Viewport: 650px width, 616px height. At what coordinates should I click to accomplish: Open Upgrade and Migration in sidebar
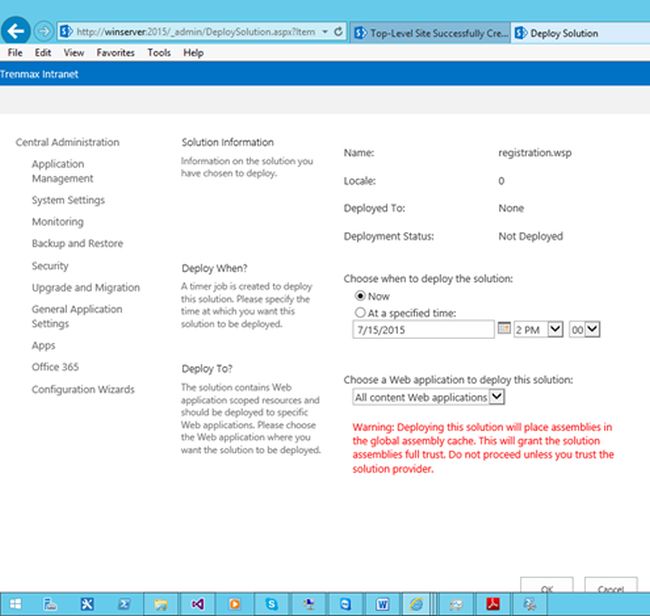[x=86, y=287]
